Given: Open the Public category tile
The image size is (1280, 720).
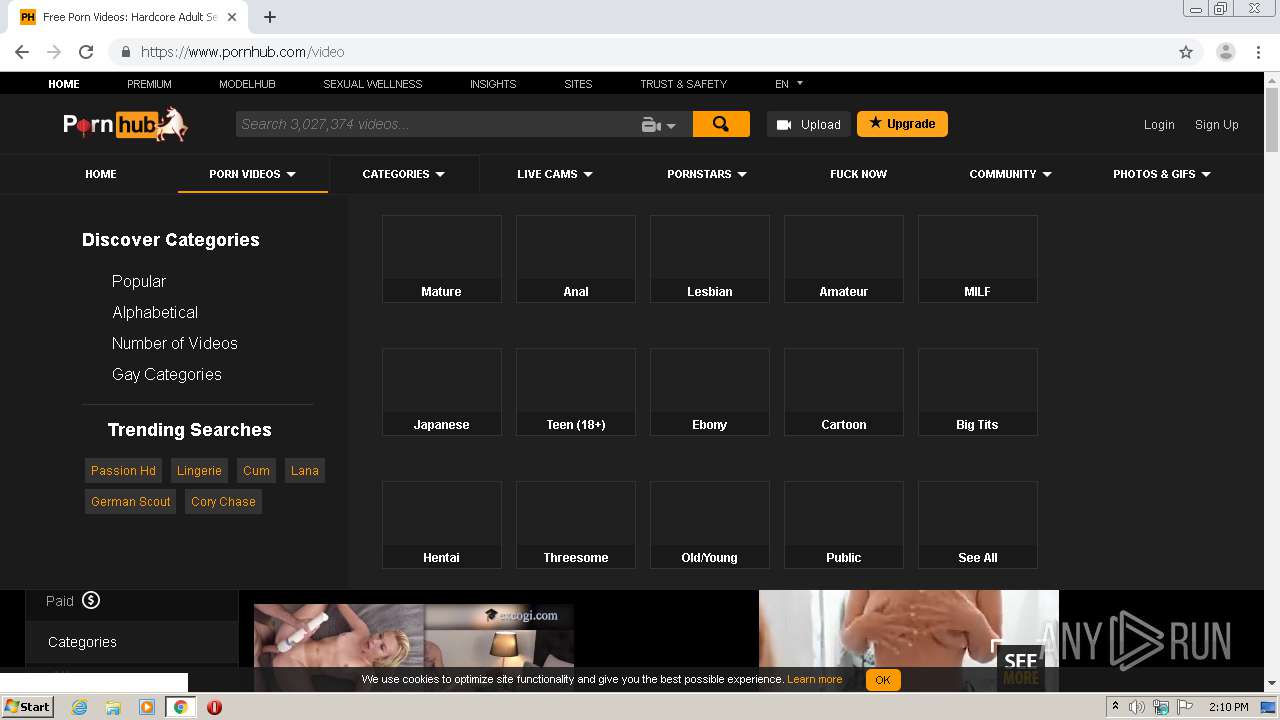Looking at the screenshot, I should 844,525.
